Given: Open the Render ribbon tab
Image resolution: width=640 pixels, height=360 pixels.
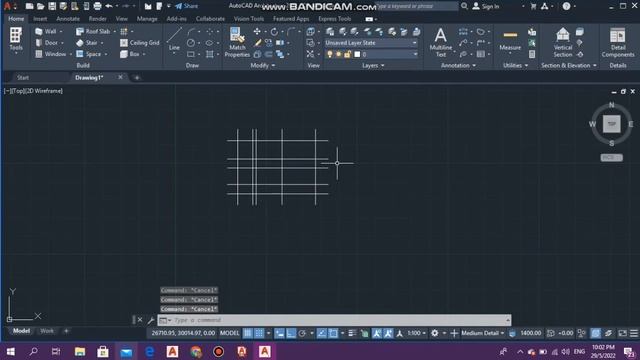Looking at the screenshot, I should [x=97, y=19].
